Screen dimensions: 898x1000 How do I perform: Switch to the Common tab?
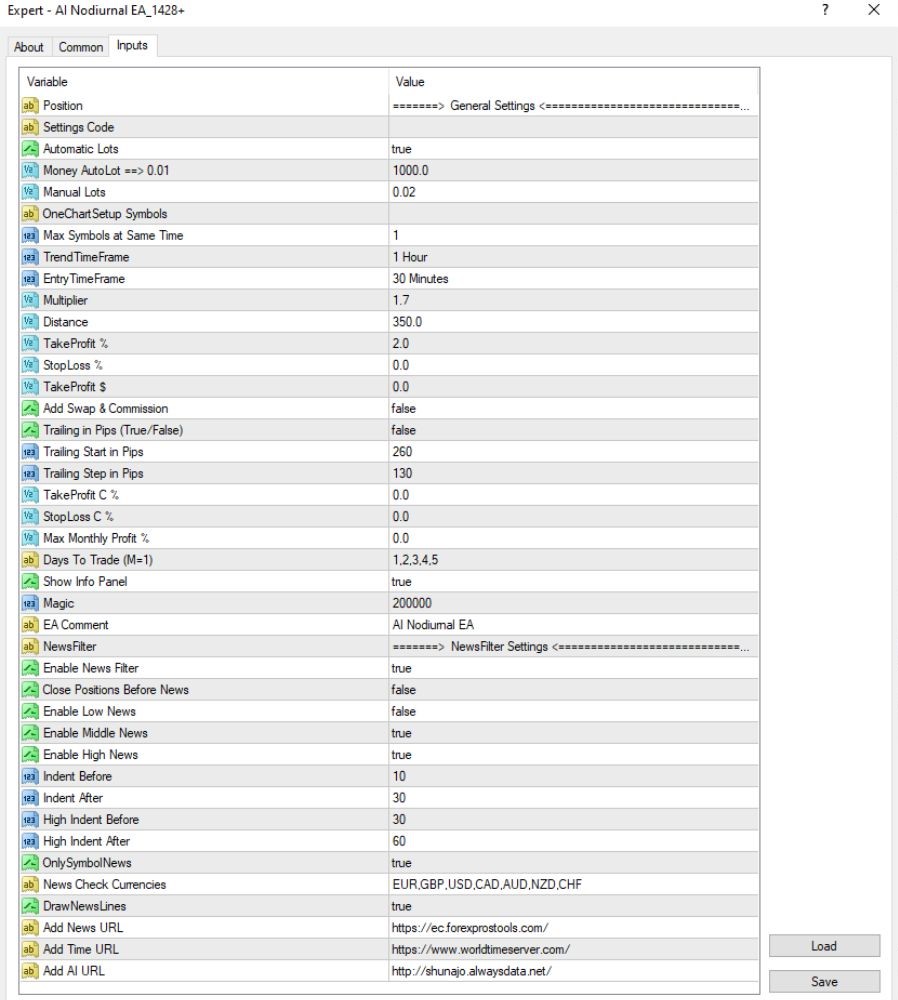(80, 47)
